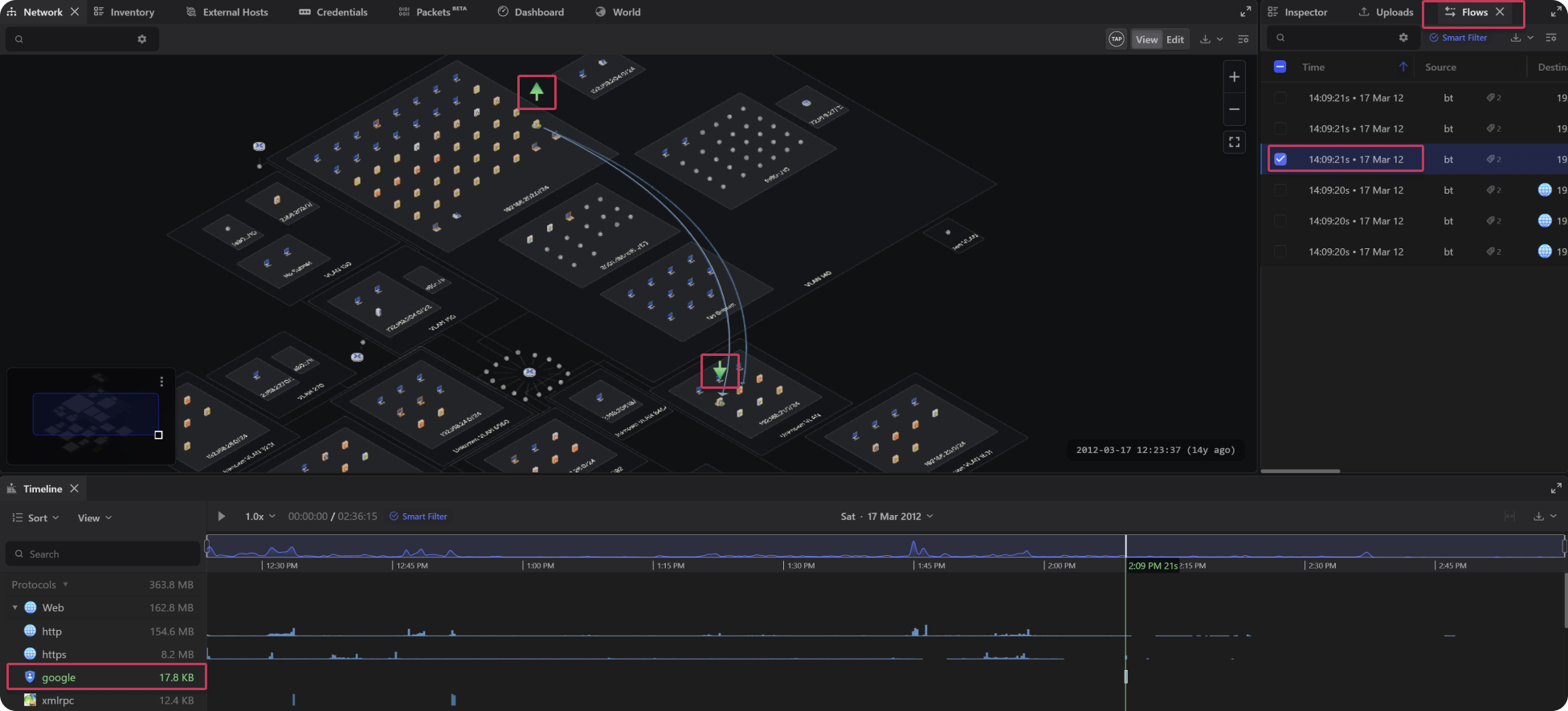Open minimap options three-dot menu
This screenshot has width=1568, height=711.
[161, 382]
